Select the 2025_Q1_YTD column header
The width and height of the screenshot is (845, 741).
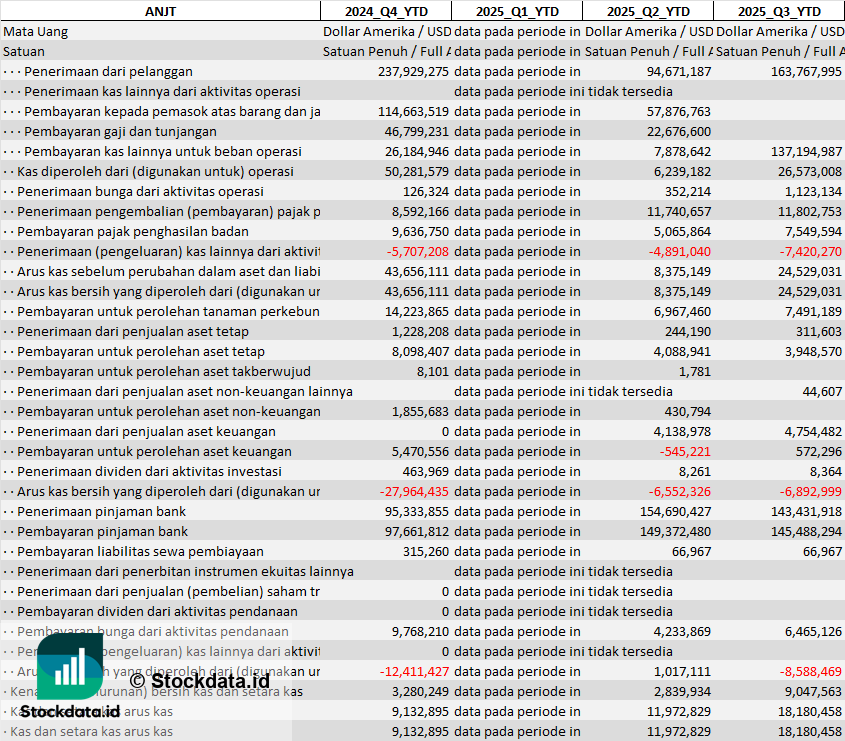(517, 11)
